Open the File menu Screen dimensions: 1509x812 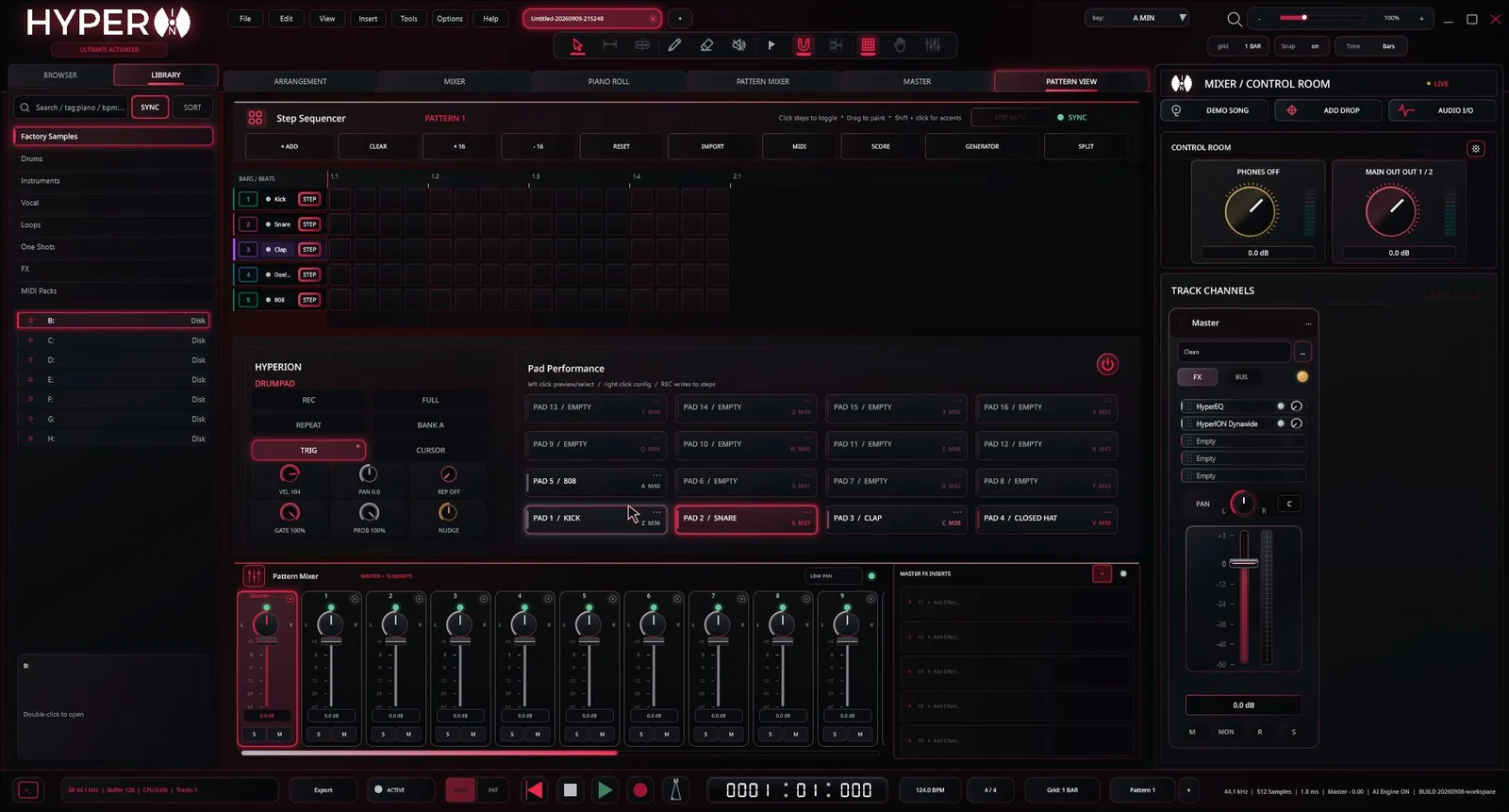click(245, 19)
